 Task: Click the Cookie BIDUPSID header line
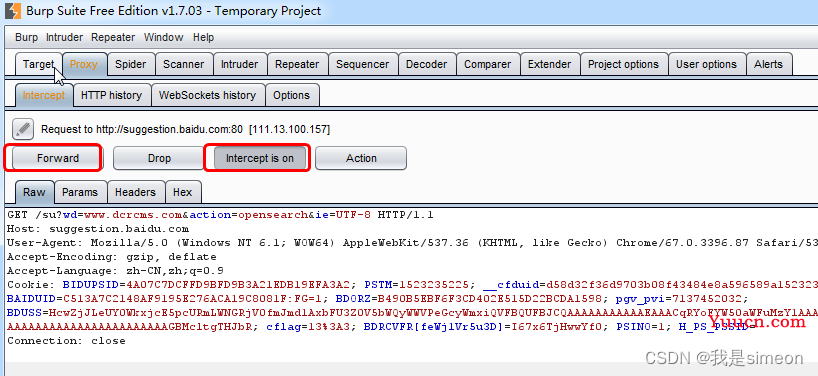[412, 285]
